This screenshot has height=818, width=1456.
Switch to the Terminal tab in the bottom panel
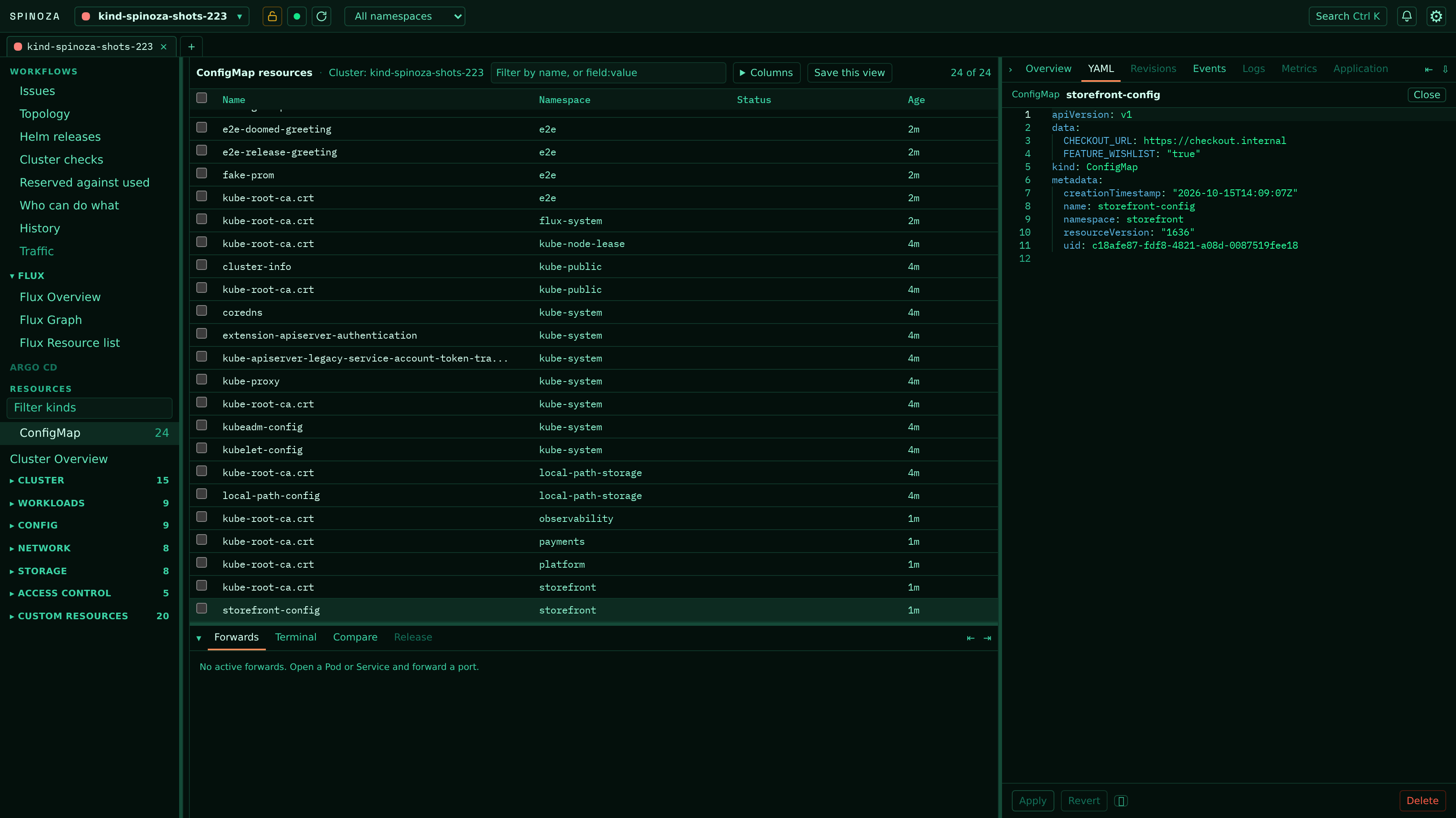click(x=296, y=637)
